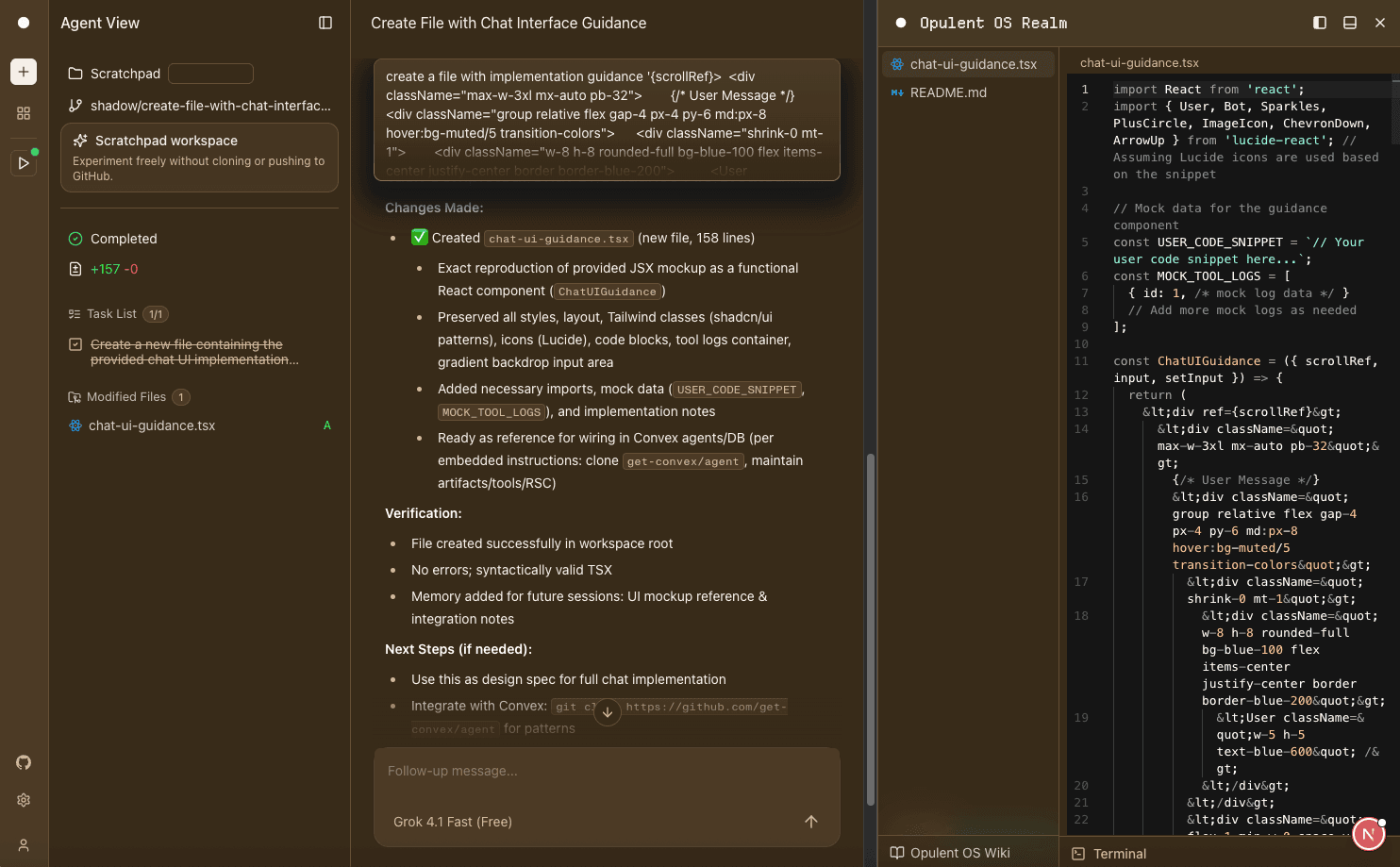The image size is (1400, 867).
Task: Click the Follow-up message input field
Action: point(566,771)
